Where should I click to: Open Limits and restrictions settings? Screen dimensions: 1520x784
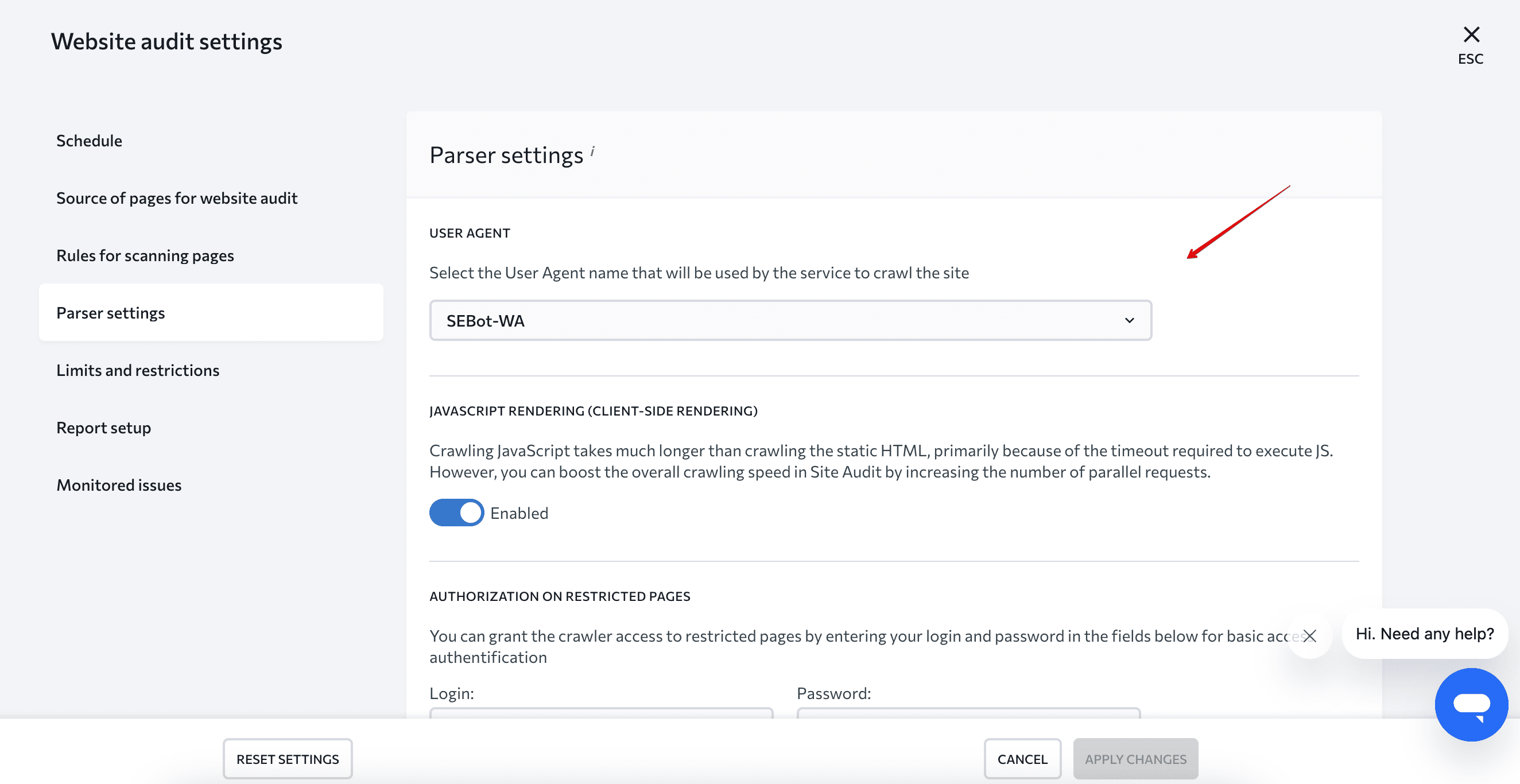click(x=138, y=369)
